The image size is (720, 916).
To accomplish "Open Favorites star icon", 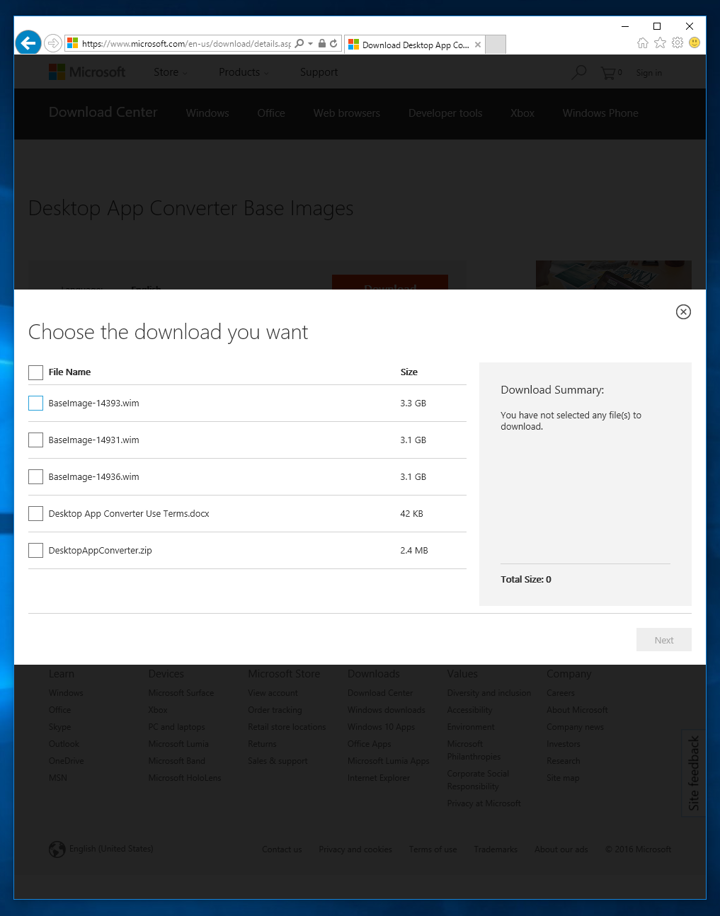I will tap(660, 43).
